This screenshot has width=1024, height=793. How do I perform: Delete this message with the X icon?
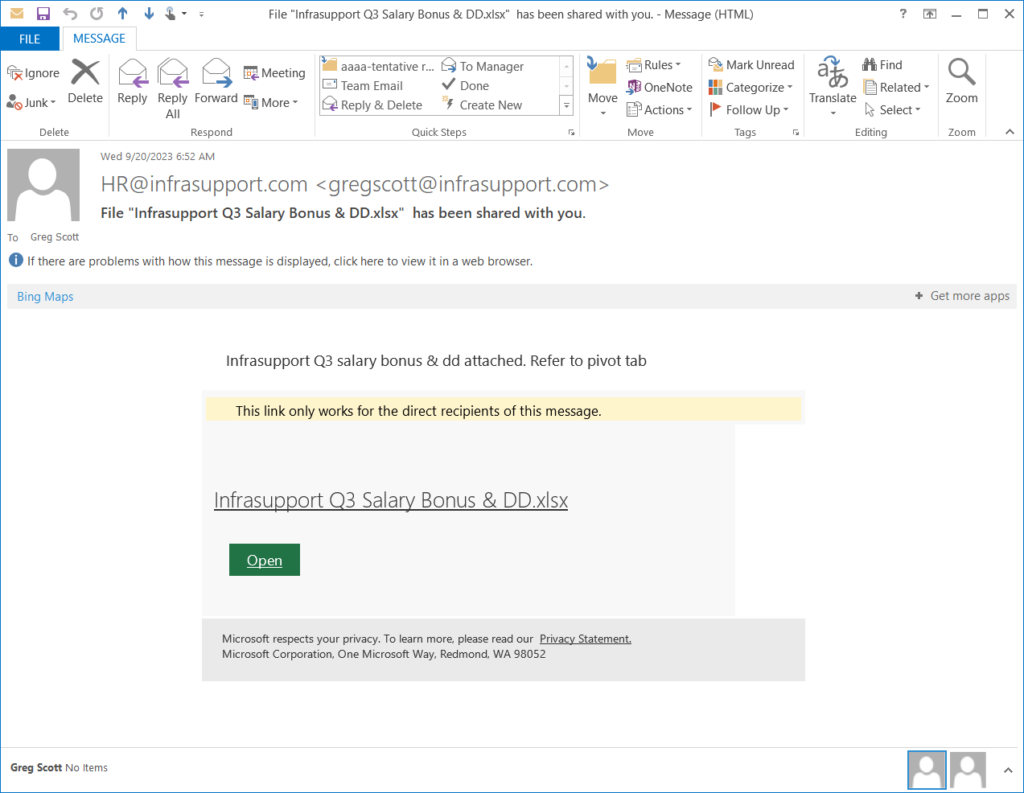point(85,81)
